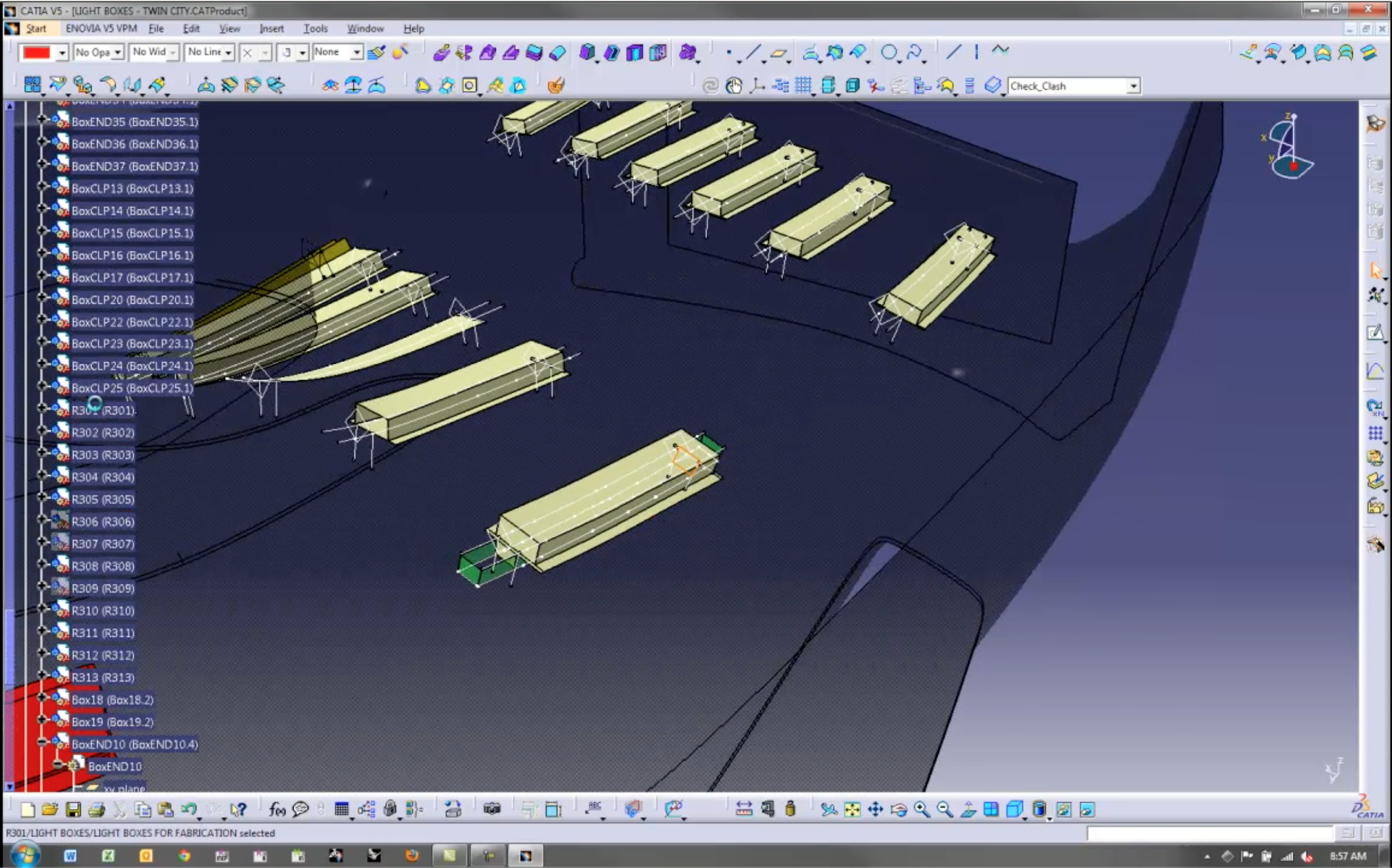
Task: Click the Zoom In magnifier icon
Action: tap(921, 810)
